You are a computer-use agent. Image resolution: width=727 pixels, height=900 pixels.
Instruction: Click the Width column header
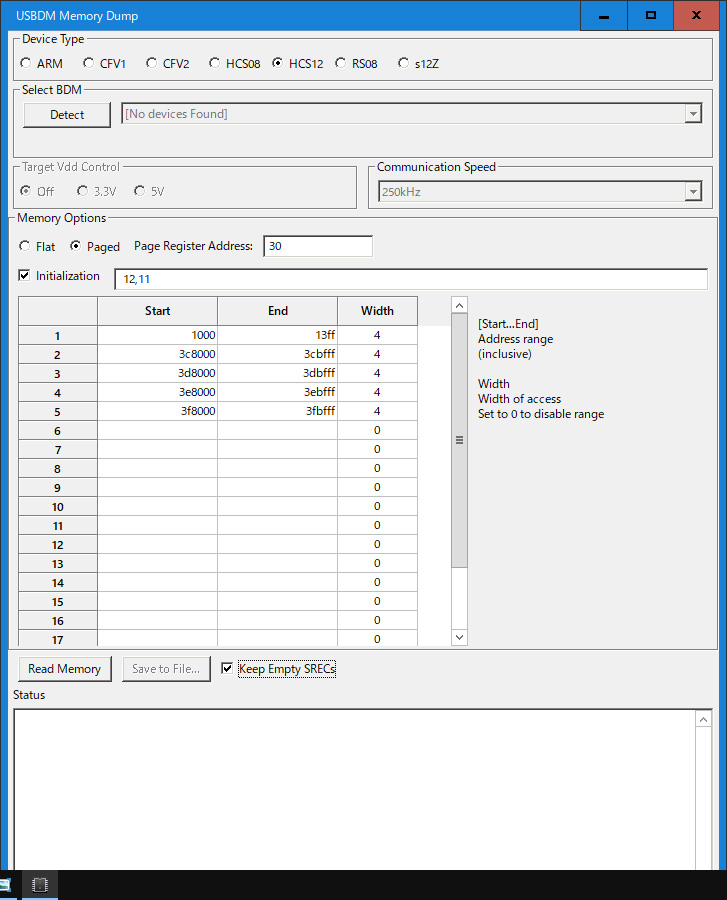point(378,311)
